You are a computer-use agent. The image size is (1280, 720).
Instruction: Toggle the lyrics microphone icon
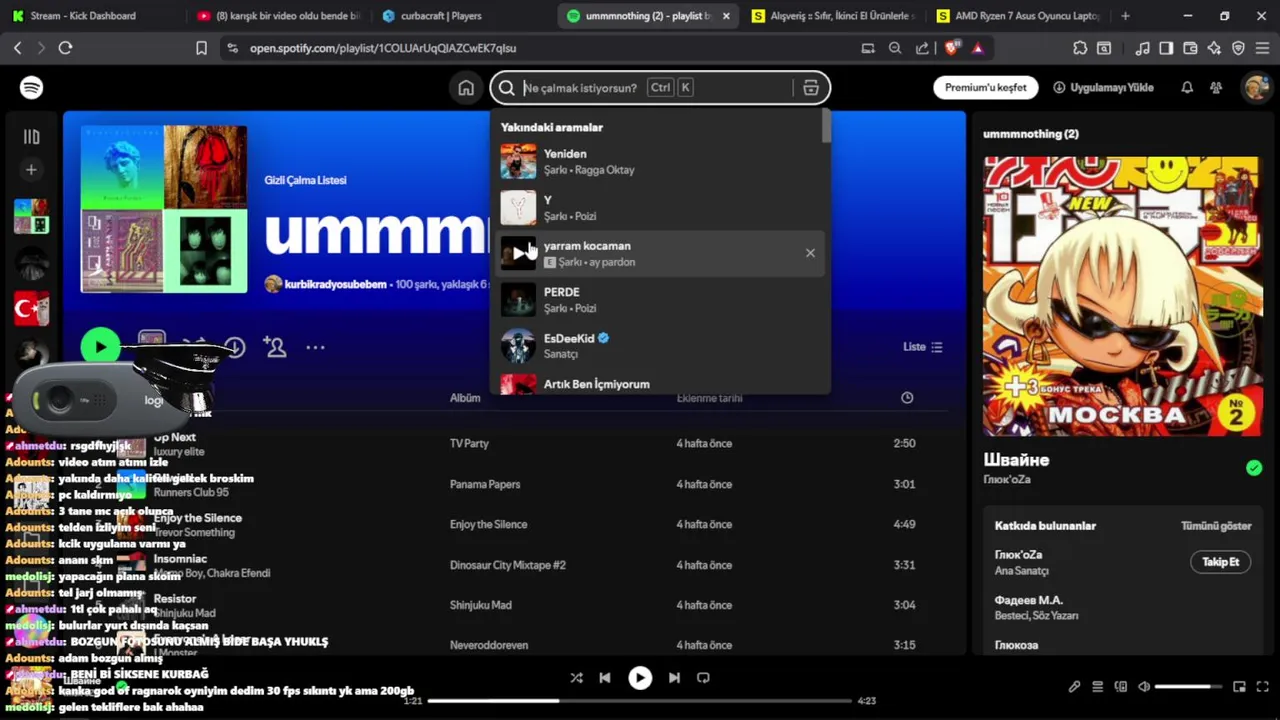coord(1074,687)
